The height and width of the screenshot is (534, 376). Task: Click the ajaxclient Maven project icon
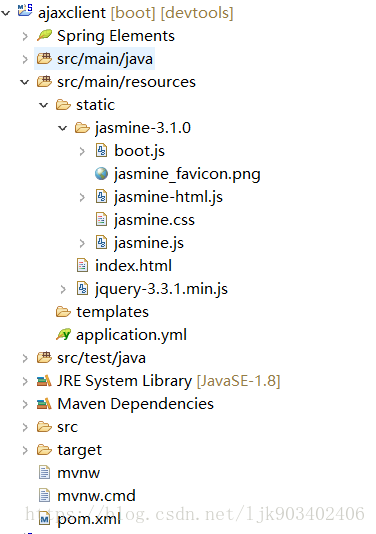click(25, 10)
